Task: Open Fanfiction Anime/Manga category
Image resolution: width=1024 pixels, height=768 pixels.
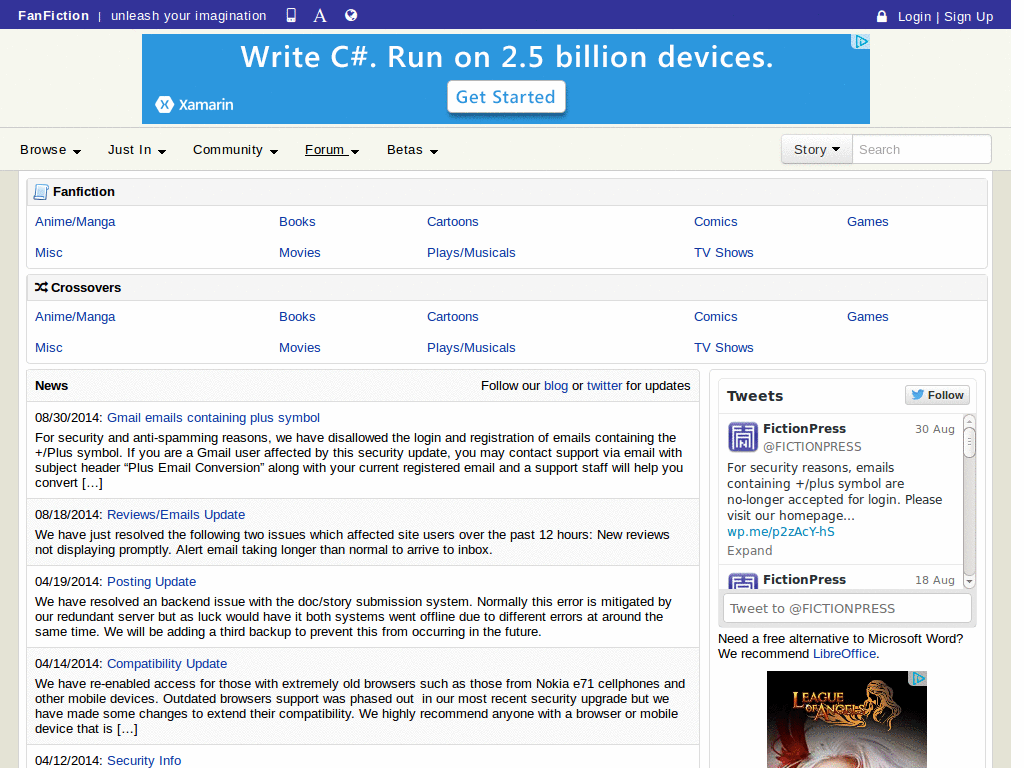Action: click(75, 222)
